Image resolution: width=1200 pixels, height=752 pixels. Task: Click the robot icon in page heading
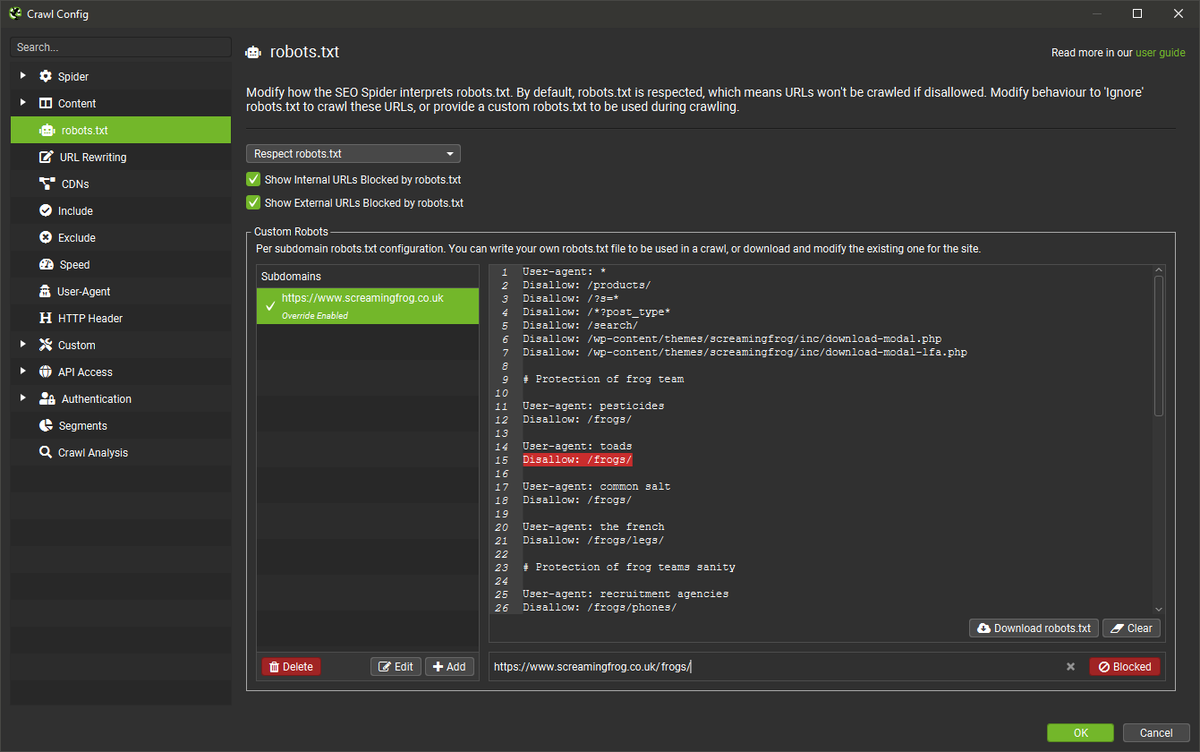click(254, 53)
